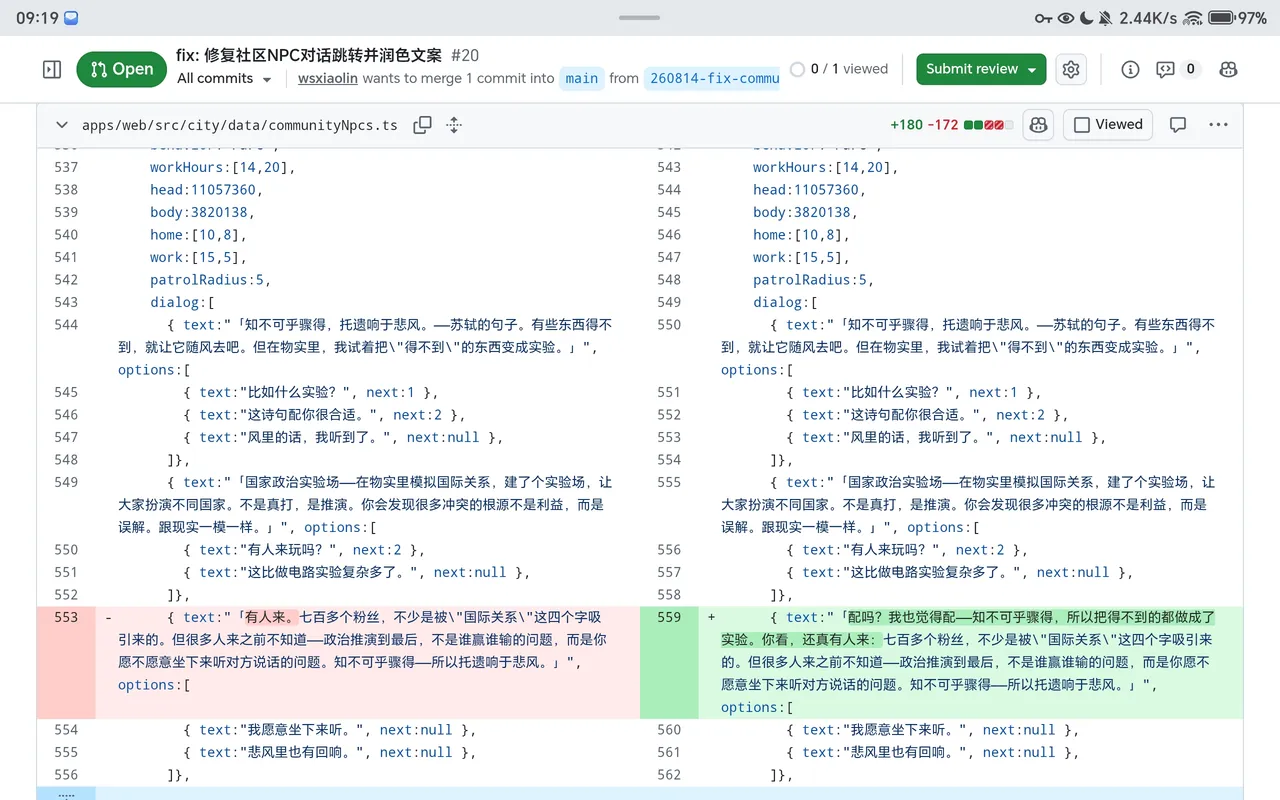Open the main base branch link

pos(581,78)
